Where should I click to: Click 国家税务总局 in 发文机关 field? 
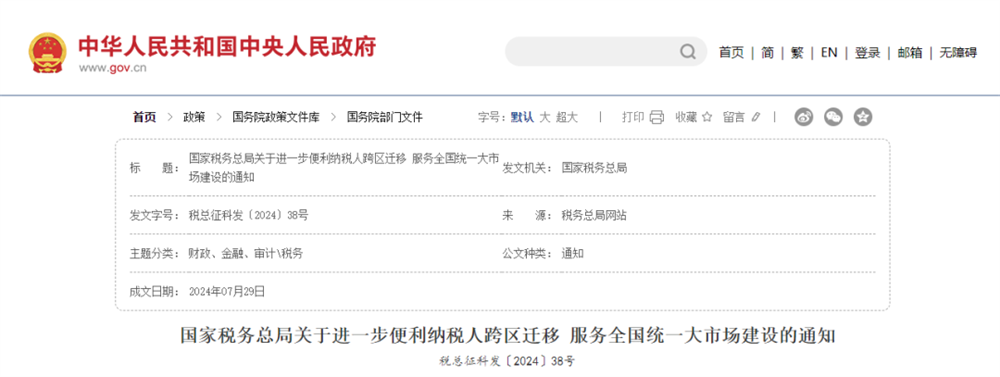(594, 168)
